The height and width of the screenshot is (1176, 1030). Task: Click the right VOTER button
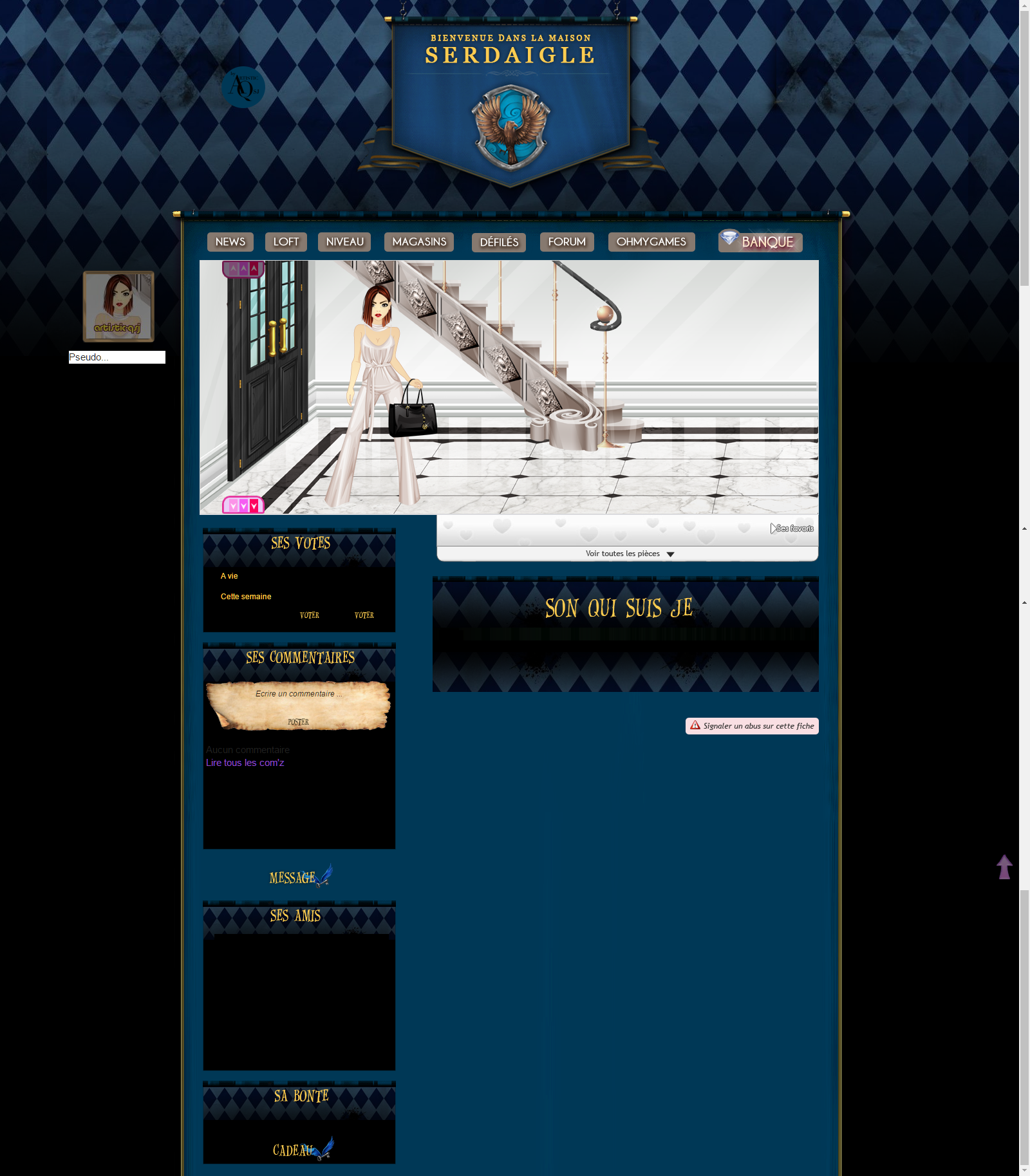[x=364, y=615]
